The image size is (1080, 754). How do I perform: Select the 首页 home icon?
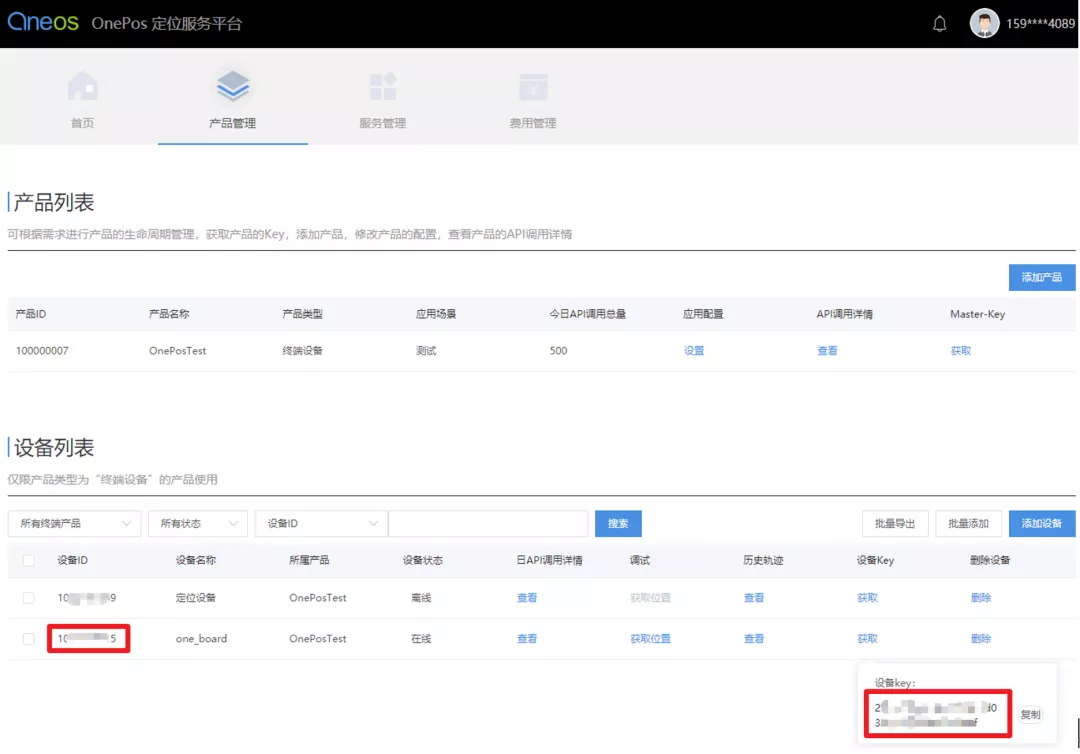[x=83, y=88]
